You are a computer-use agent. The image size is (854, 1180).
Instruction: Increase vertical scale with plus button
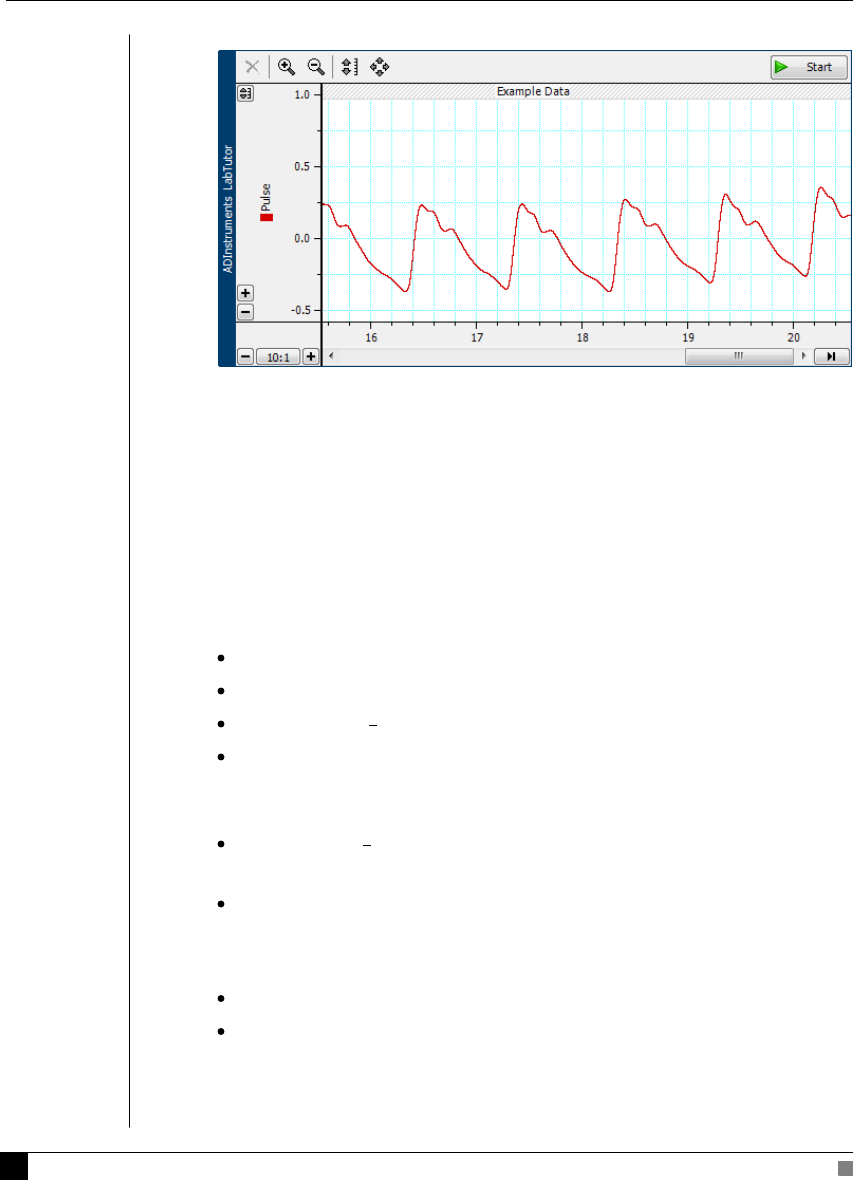tap(245, 293)
